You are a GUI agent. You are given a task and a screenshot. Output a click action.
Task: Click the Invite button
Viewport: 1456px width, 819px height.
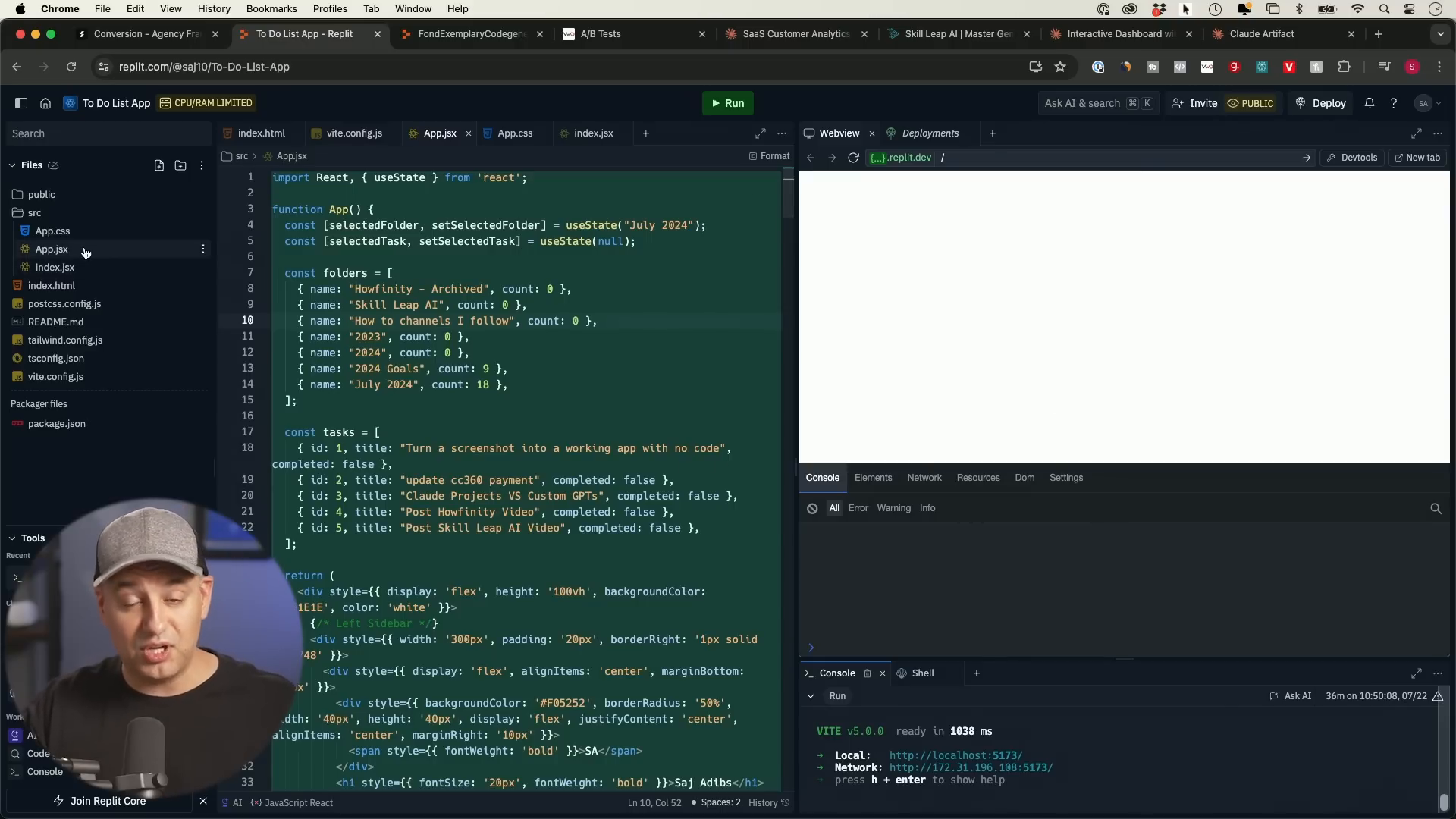[x=1194, y=103]
